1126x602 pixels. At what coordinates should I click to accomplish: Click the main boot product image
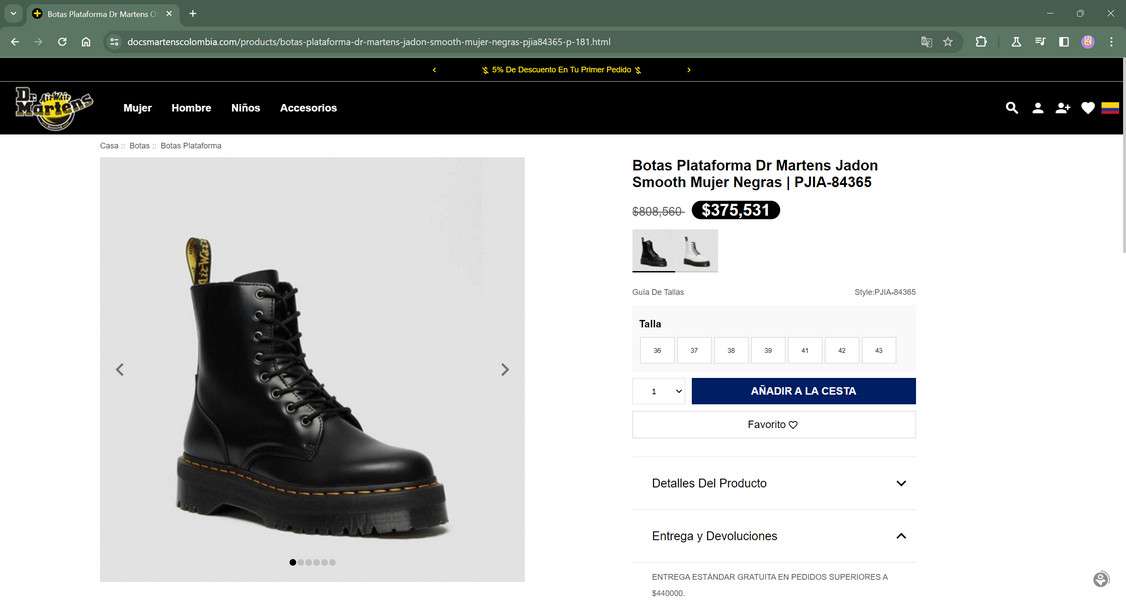(312, 369)
